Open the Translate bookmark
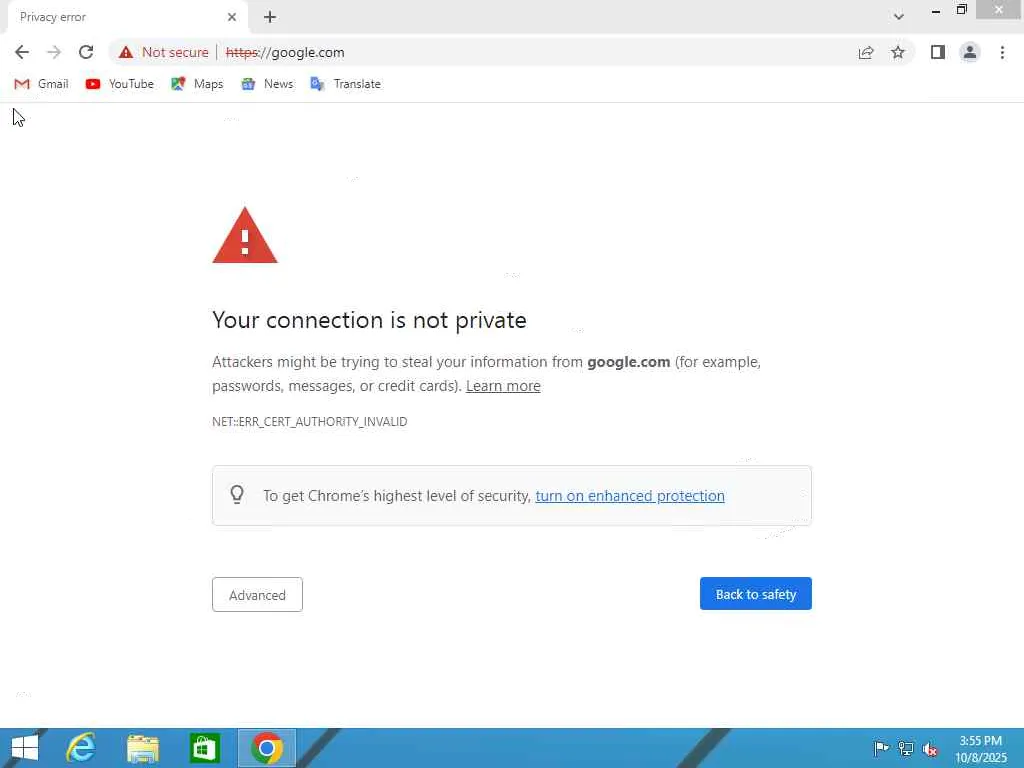Image resolution: width=1024 pixels, height=768 pixels. point(345,84)
